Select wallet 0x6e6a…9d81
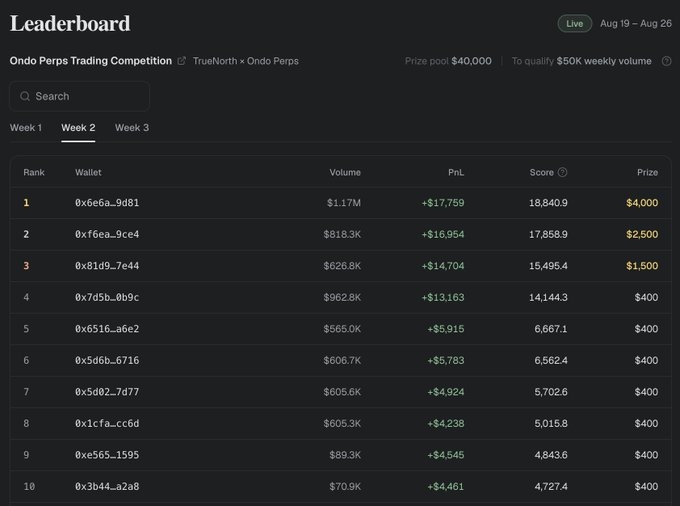The width and height of the screenshot is (680, 506). tap(107, 202)
